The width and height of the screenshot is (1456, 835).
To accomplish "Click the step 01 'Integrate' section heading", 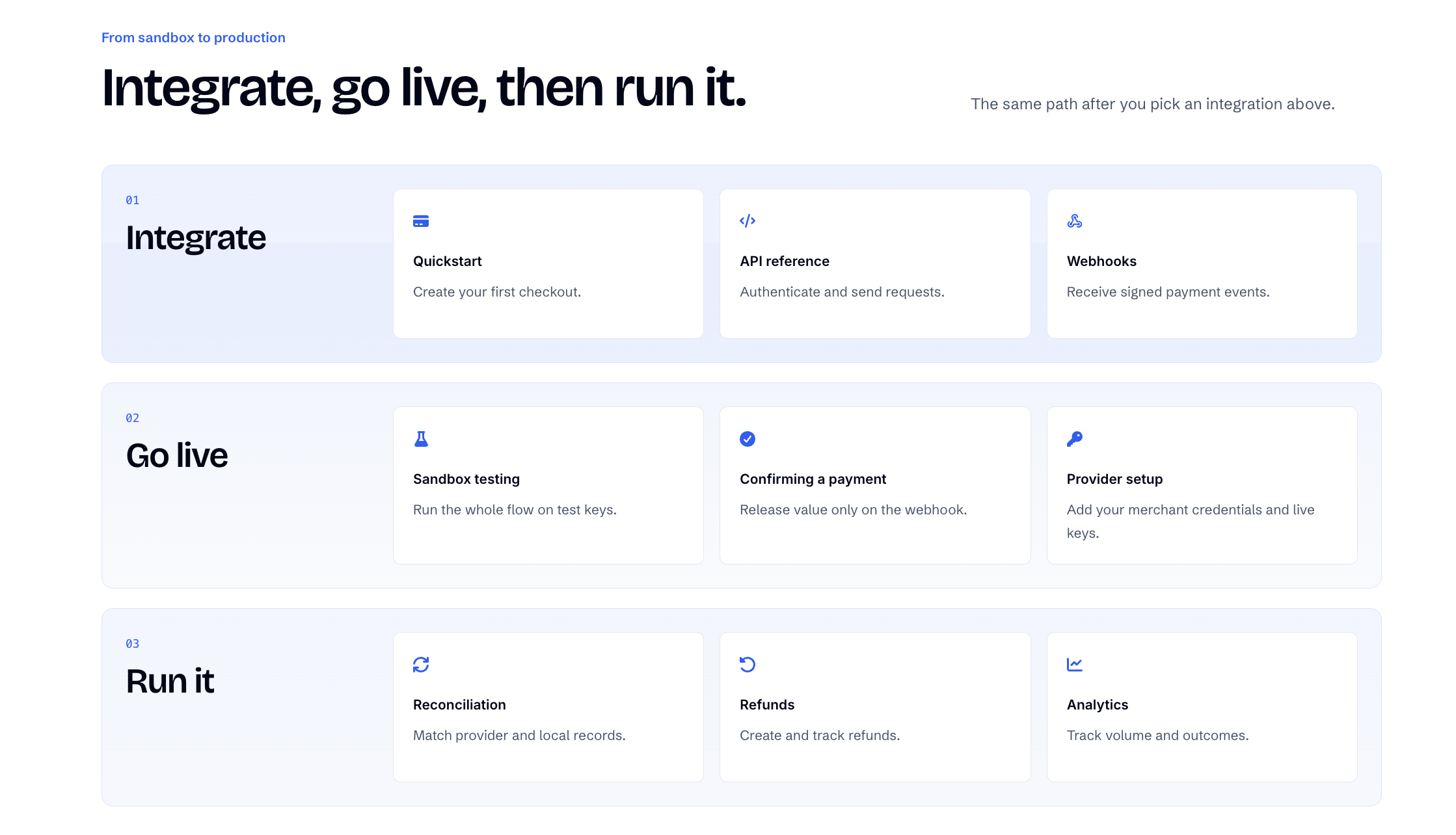I will point(196,238).
